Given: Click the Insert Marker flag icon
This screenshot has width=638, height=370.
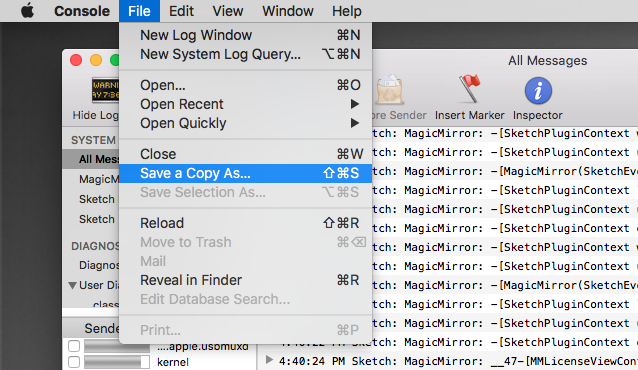Looking at the screenshot, I should coord(469,89).
